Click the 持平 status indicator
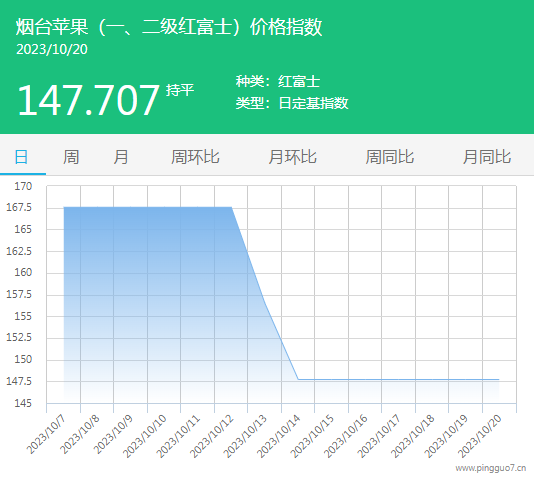Viewport: 534px width, 479px height. tap(180, 90)
